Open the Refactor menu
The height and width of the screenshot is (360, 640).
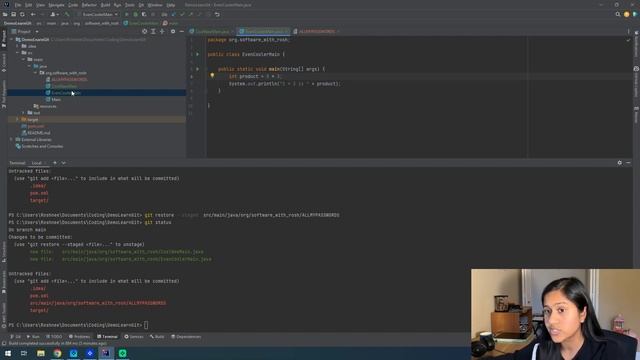click(89, 5)
